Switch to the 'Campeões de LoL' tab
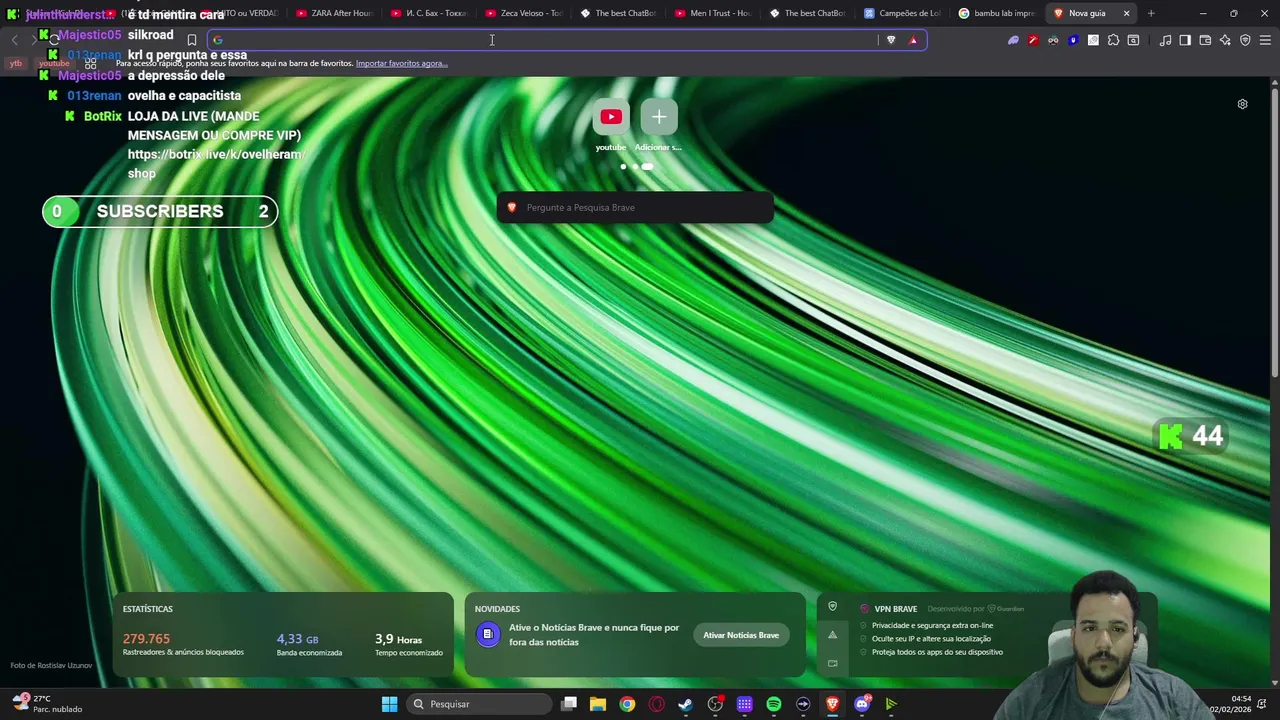This screenshot has width=1280, height=720. [x=901, y=13]
